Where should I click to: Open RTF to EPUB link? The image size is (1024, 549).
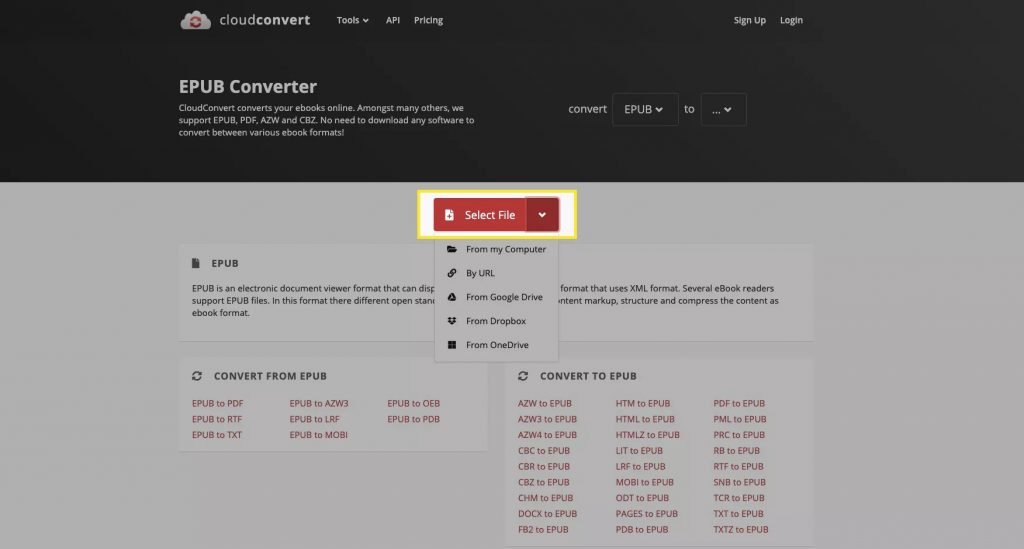(739, 466)
